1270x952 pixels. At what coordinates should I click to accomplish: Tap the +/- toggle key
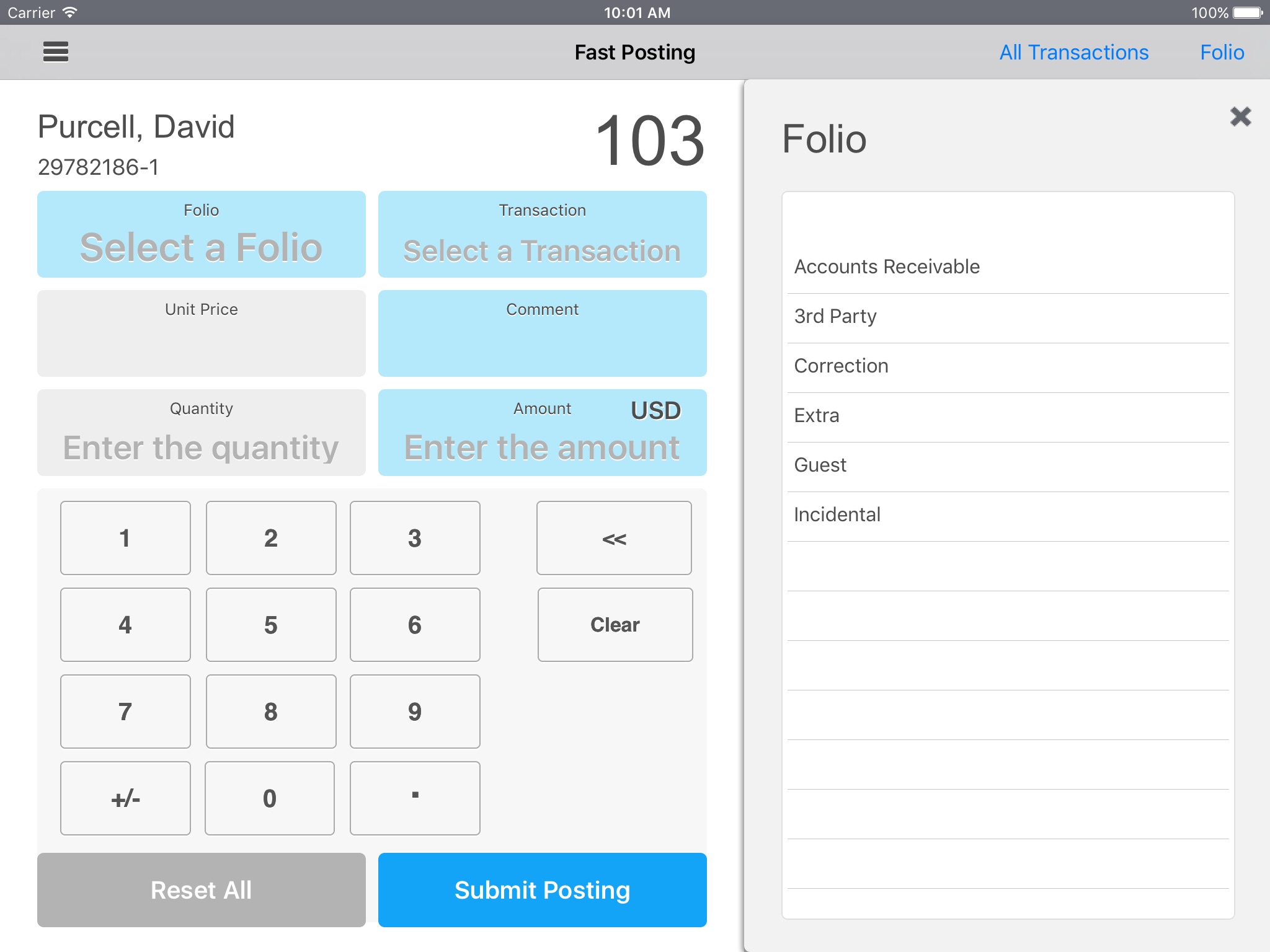point(126,796)
